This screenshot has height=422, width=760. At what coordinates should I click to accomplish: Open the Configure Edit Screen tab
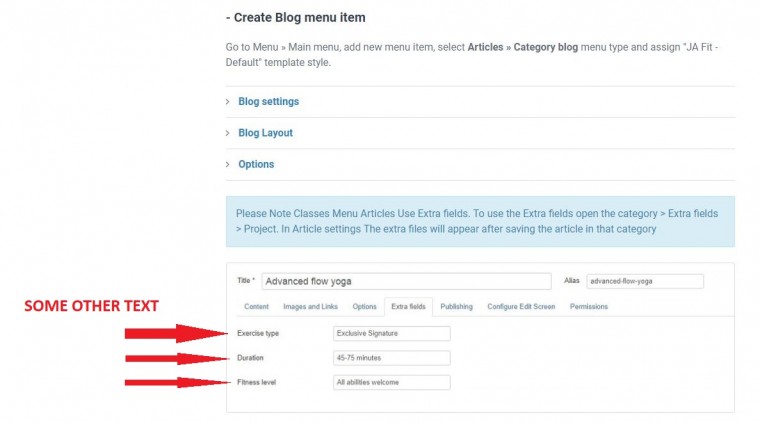[521, 306]
